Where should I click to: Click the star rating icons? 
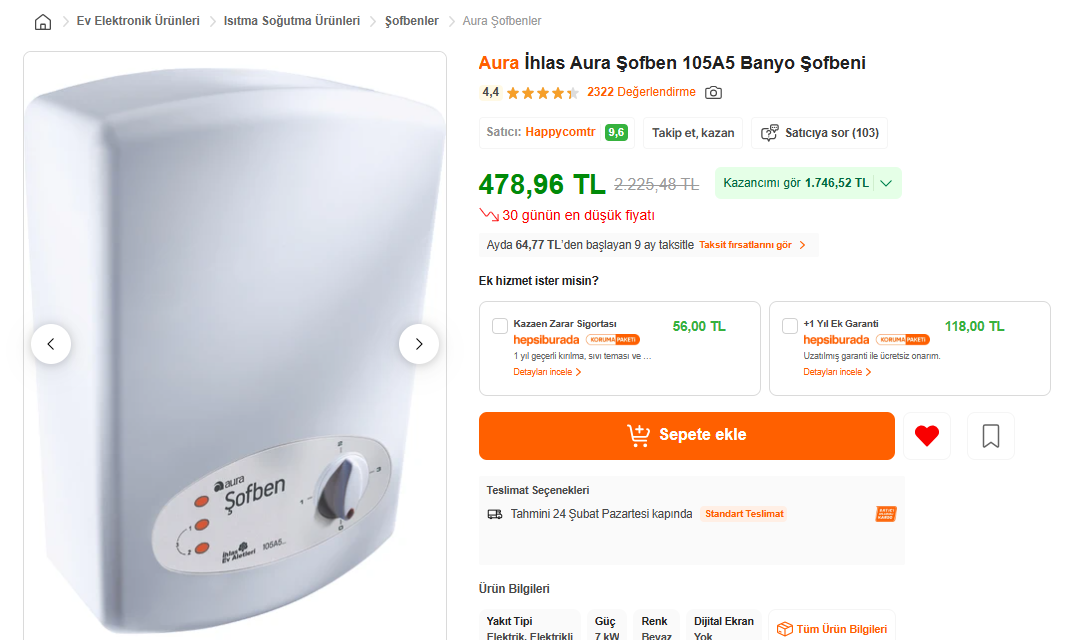point(542,93)
